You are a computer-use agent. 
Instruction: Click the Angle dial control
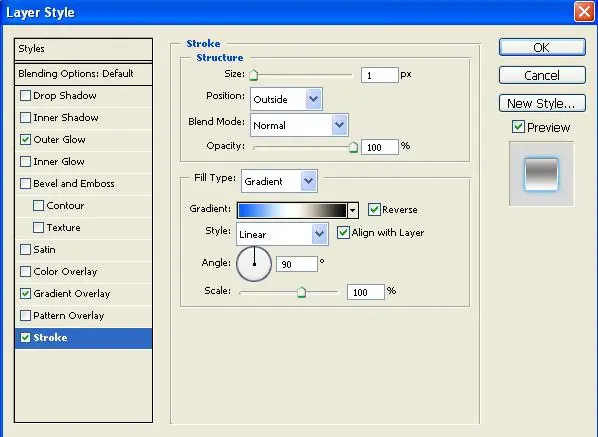point(254,264)
